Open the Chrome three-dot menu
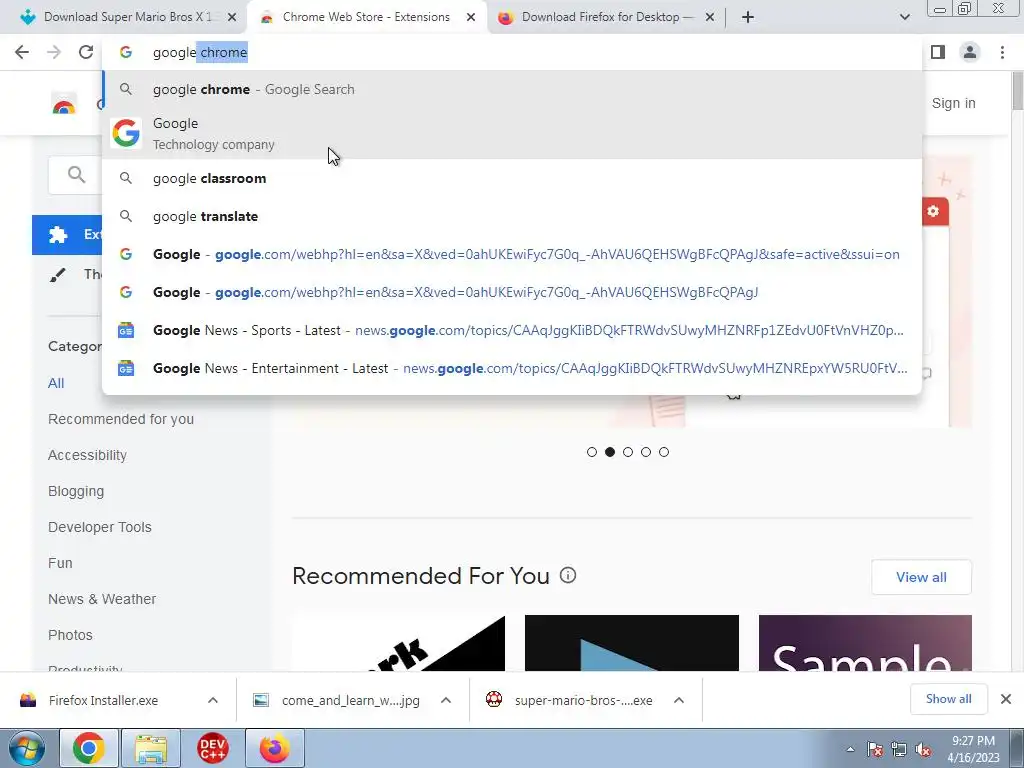Image resolution: width=1024 pixels, height=768 pixels. coord(1002,52)
